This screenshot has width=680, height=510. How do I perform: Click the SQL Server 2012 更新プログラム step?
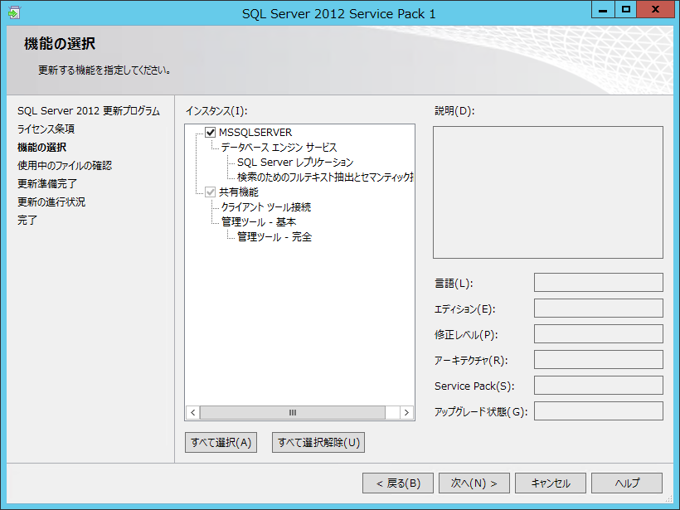pos(88,111)
